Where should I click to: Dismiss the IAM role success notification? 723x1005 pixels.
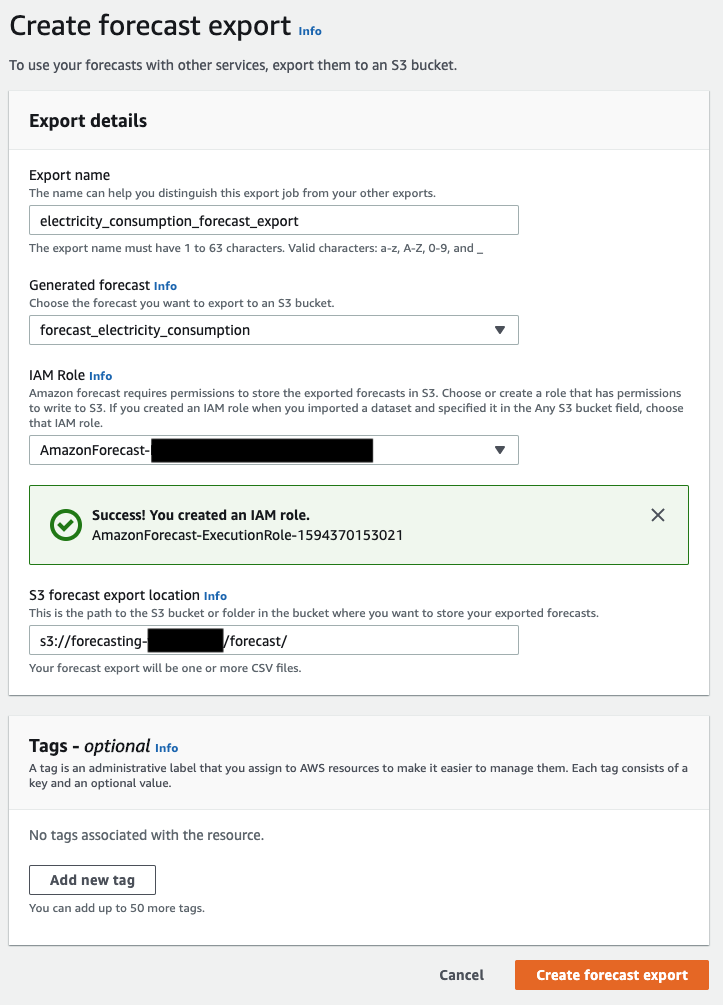coord(657,515)
